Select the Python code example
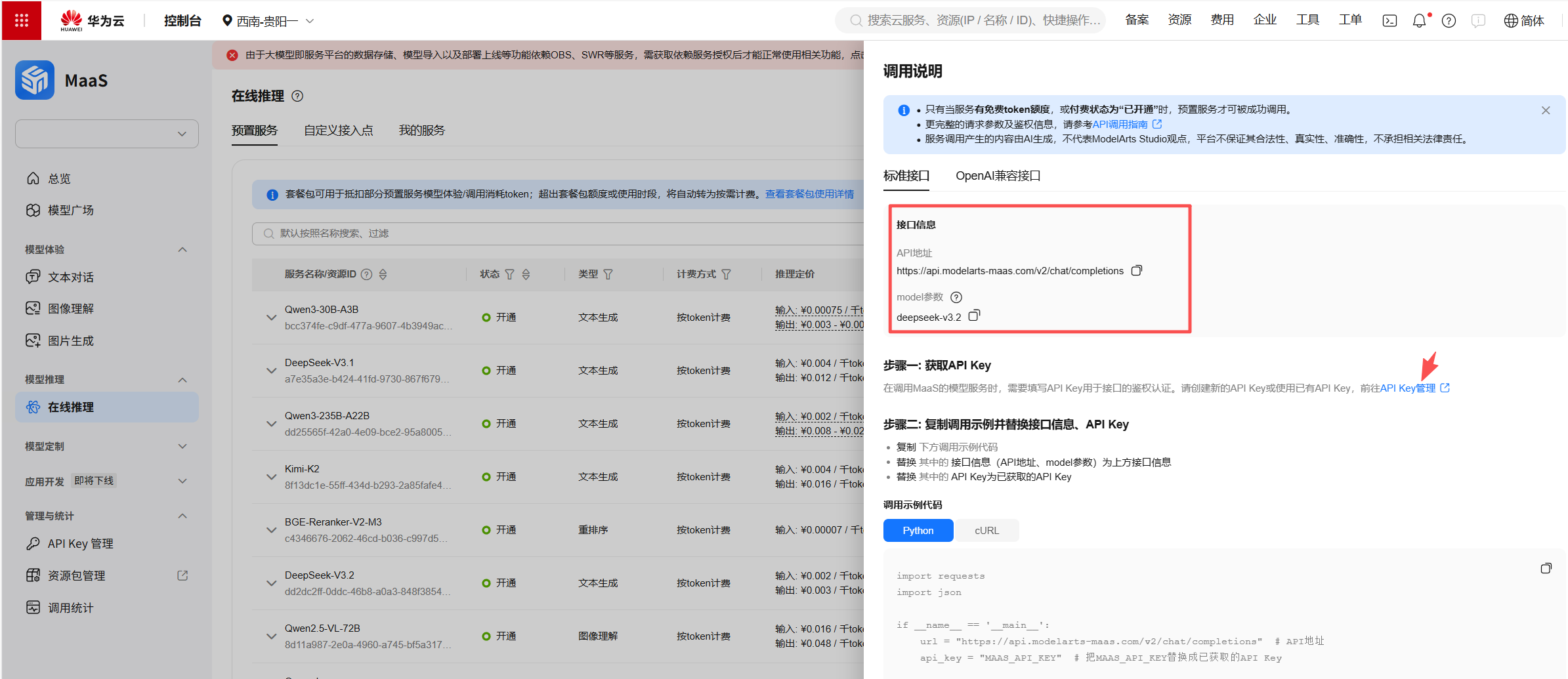The image size is (1568, 679). [x=918, y=531]
